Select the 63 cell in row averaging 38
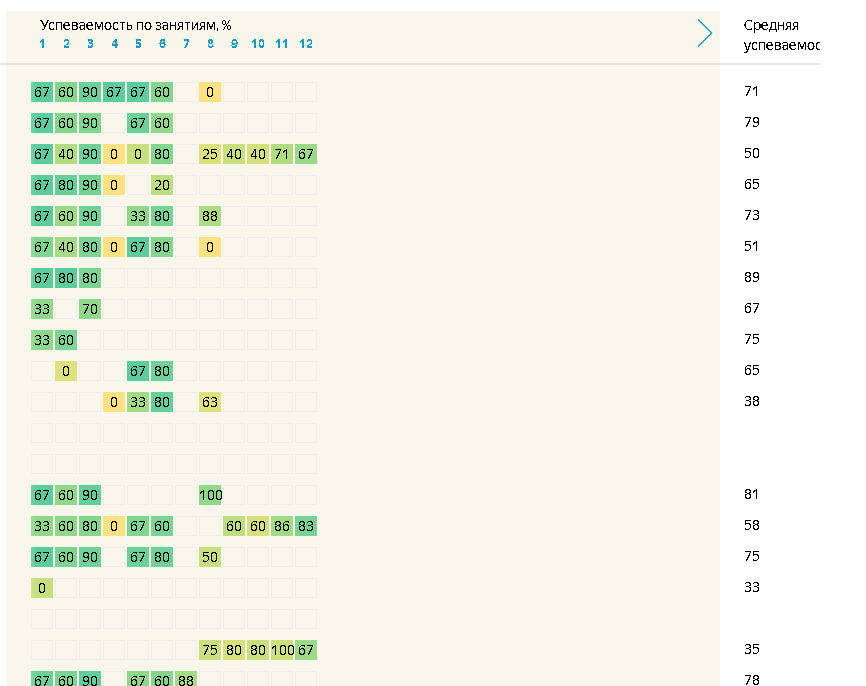This screenshot has width=866, height=686. click(210, 402)
